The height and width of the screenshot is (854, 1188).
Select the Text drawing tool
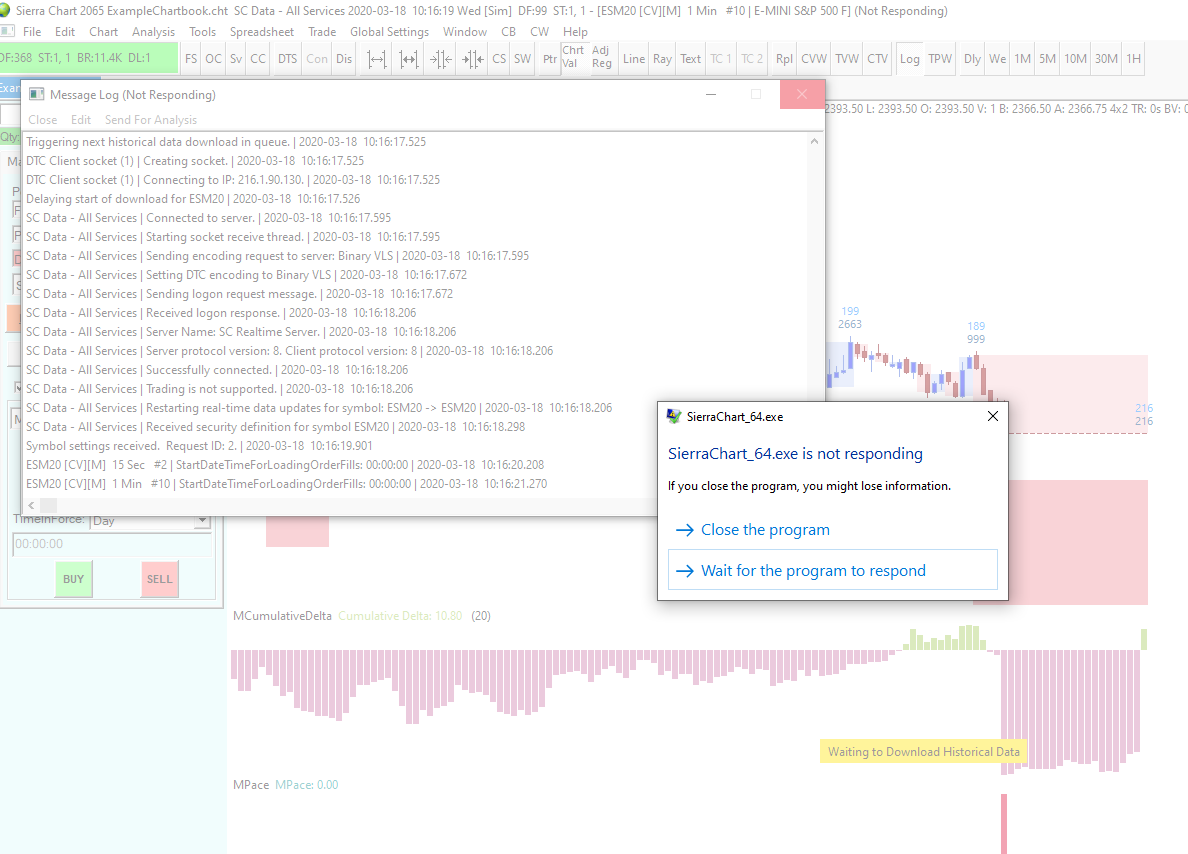[x=690, y=58]
